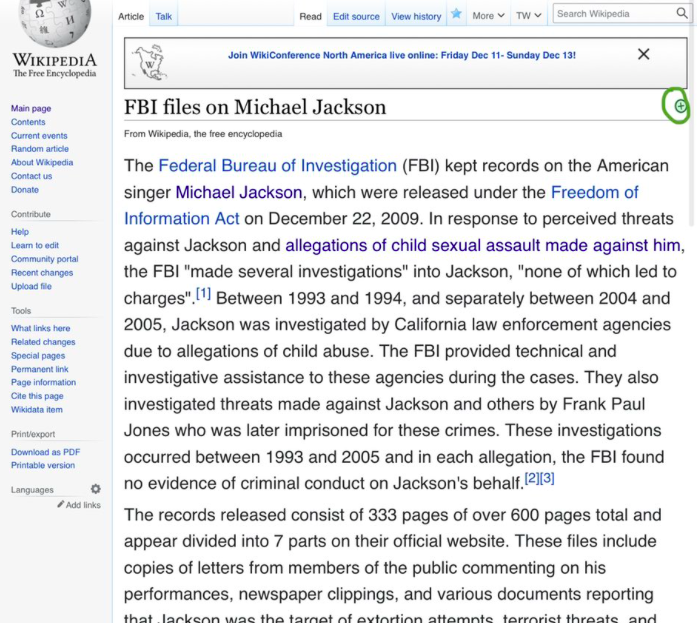Get the Permanent link

pos(40,369)
